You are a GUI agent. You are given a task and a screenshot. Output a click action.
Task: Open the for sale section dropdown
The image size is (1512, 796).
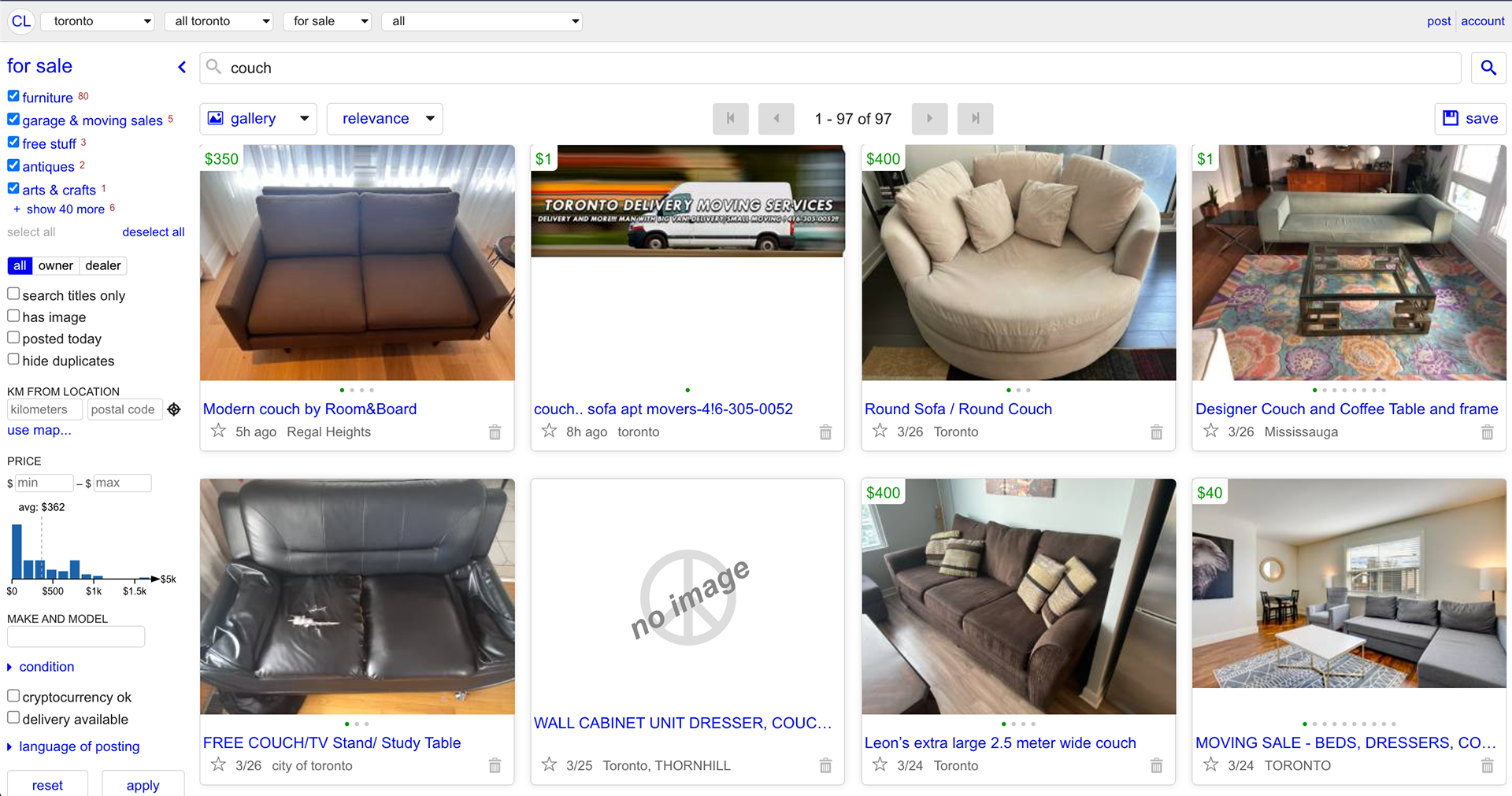click(x=328, y=21)
